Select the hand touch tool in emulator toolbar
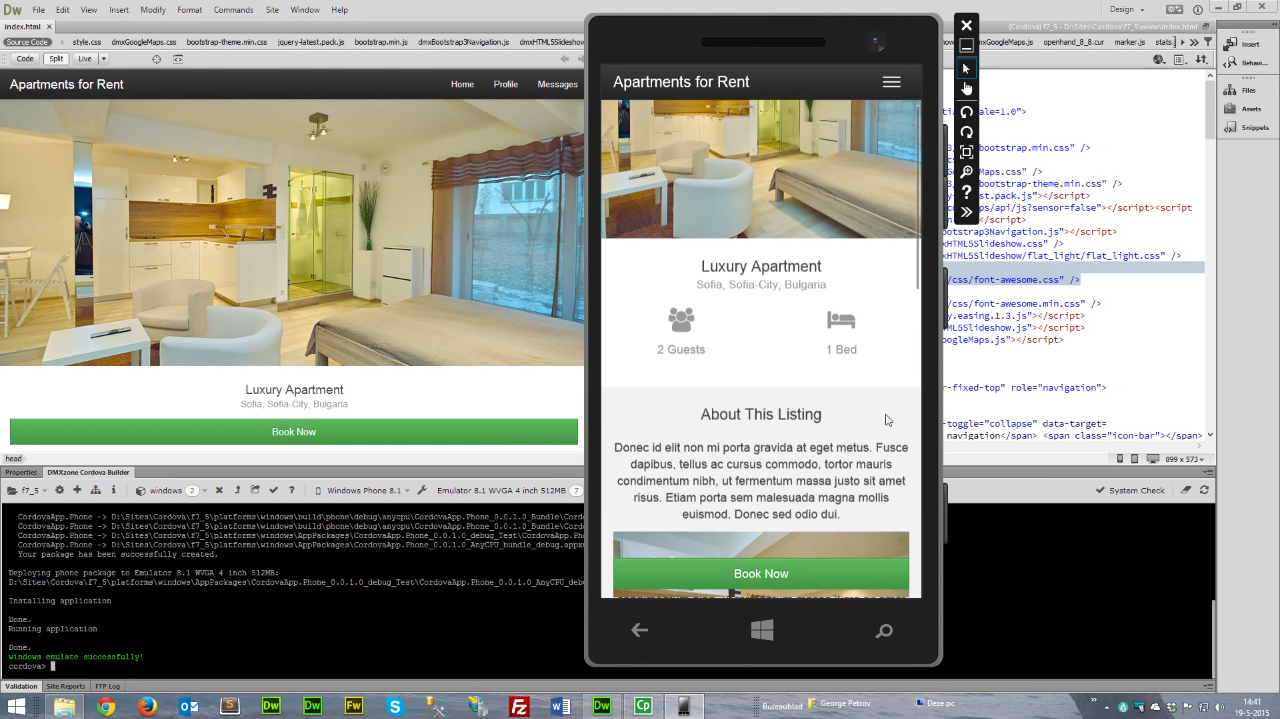This screenshot has width=1280, height=719. point(966,89)
